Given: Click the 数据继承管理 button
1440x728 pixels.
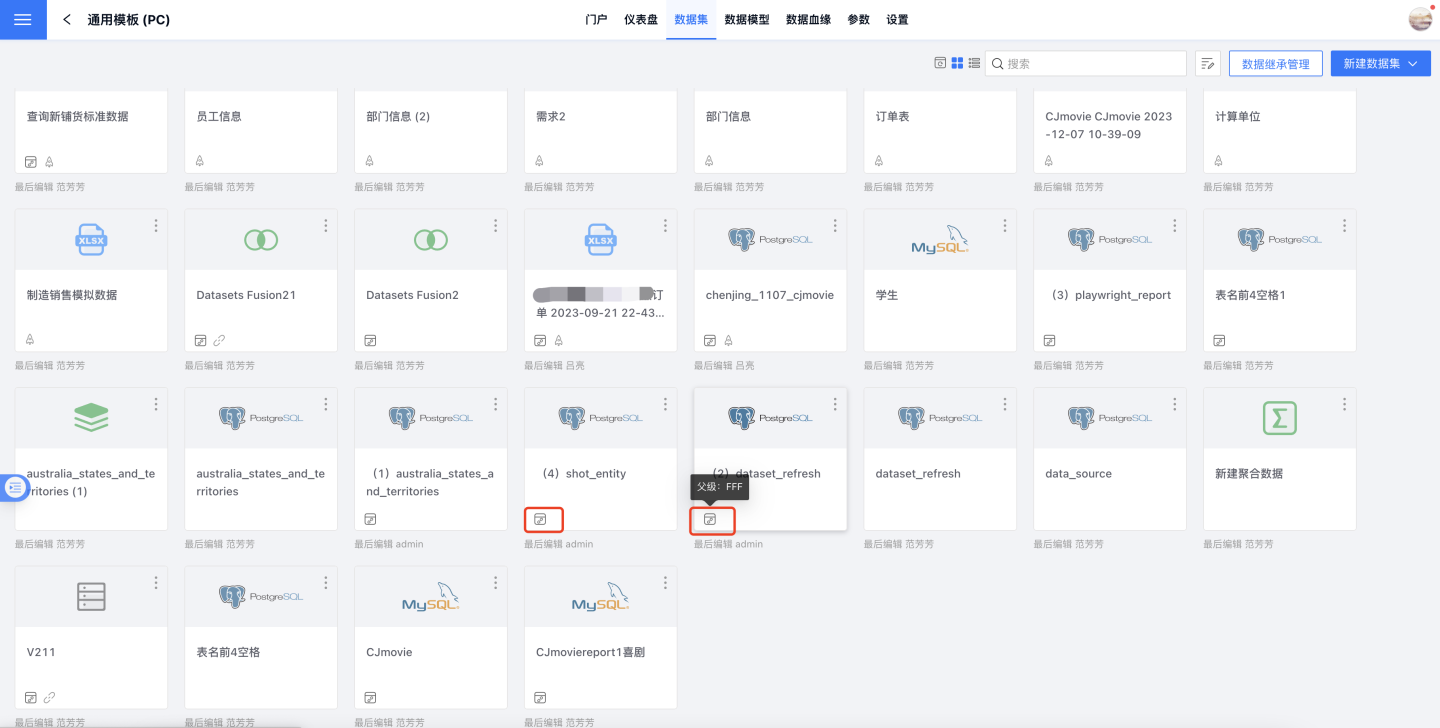Looking at the screenshot, I should 1275,64.
